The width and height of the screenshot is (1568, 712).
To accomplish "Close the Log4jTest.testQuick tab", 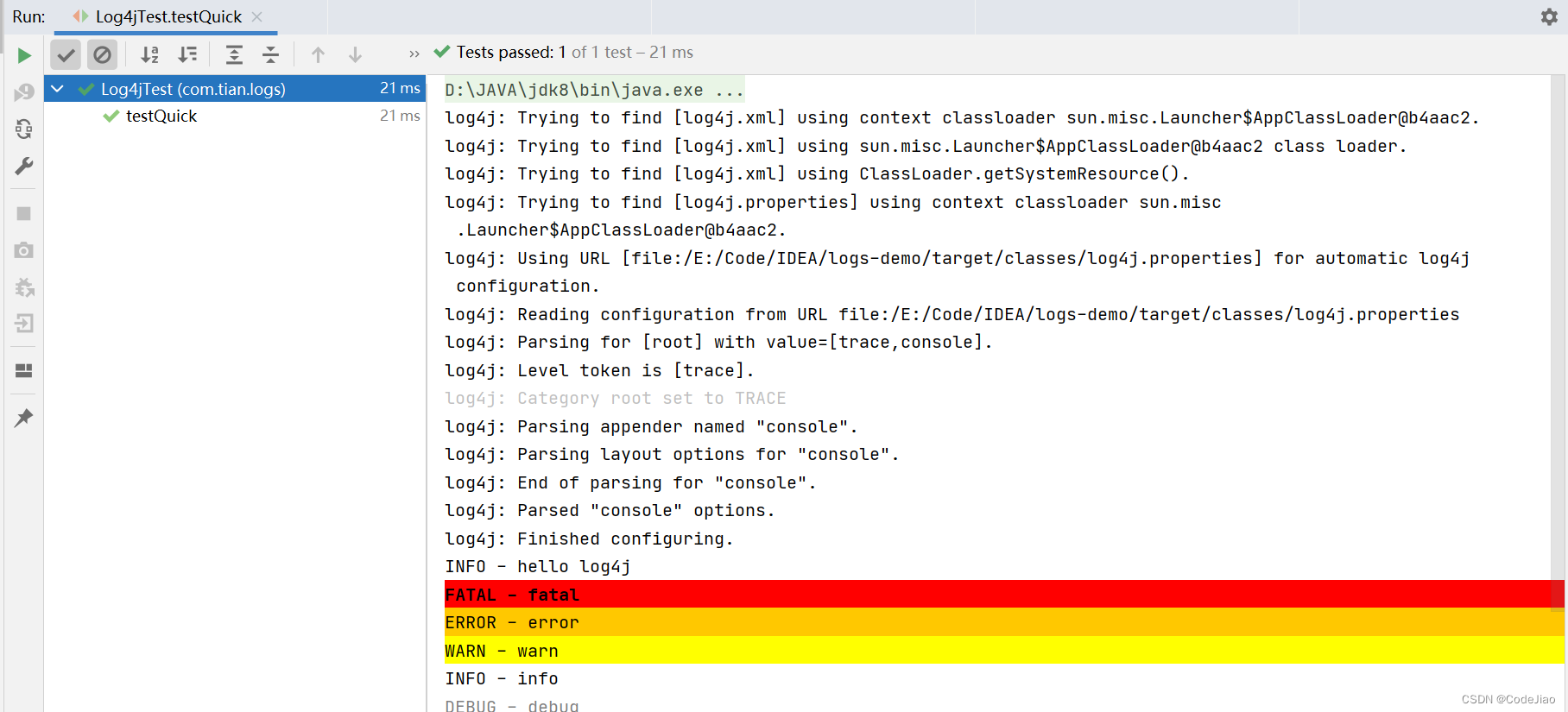I will click(x=256, y=16).
